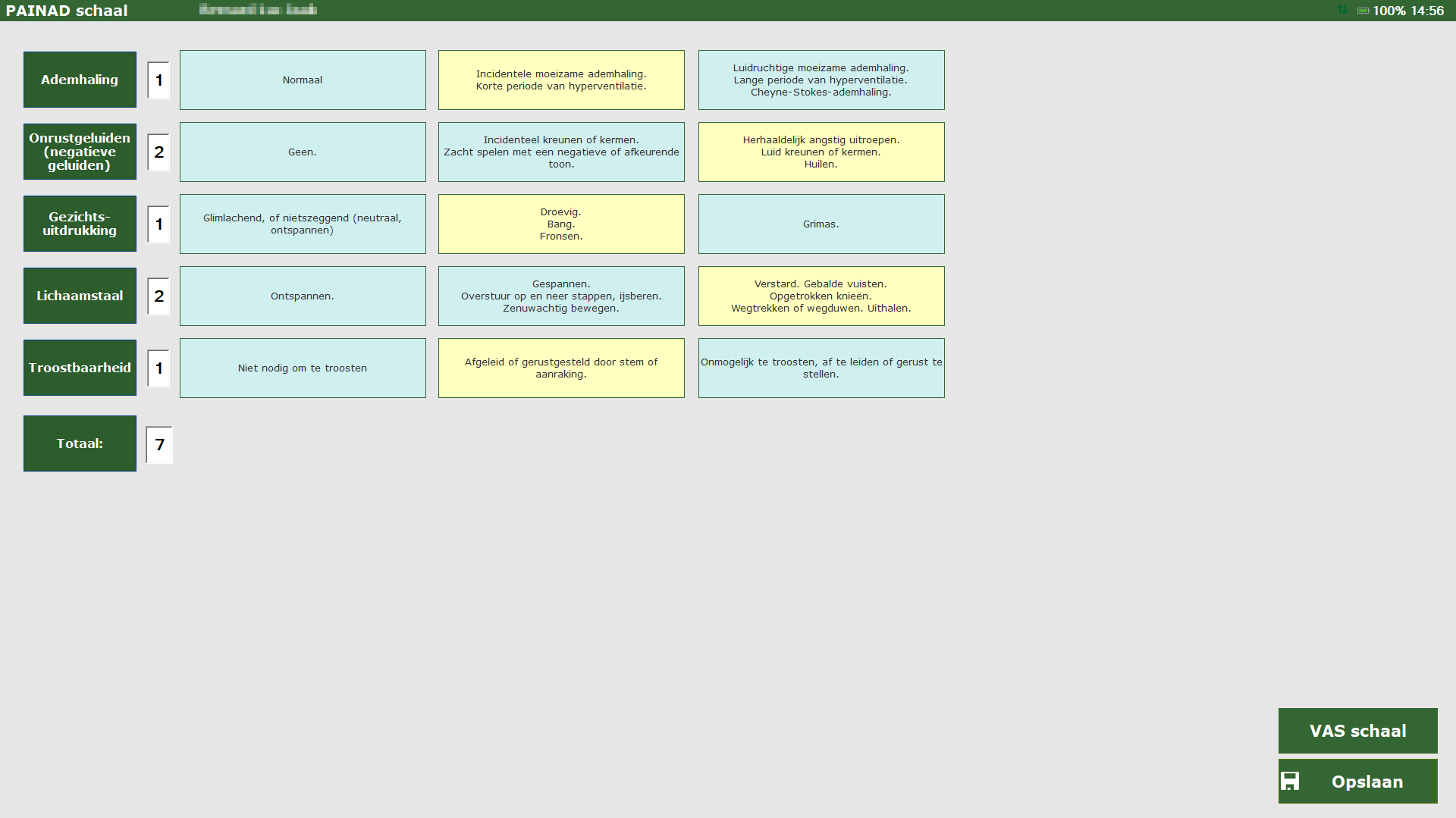The width and height of the screenshot is (1456, 818).
Task: Click the Lichaamstaal category label
Action: point(80,296)
